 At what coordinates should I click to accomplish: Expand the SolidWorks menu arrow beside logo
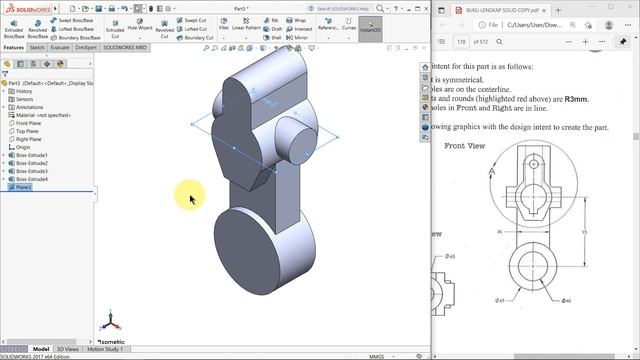[x=55, y=9]
